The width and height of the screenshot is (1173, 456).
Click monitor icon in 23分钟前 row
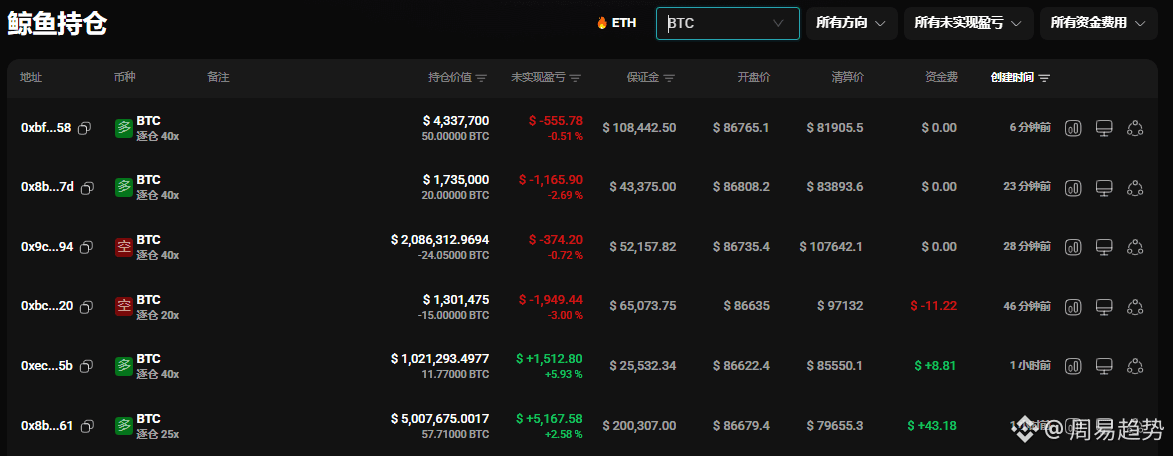pos(1104,187)
